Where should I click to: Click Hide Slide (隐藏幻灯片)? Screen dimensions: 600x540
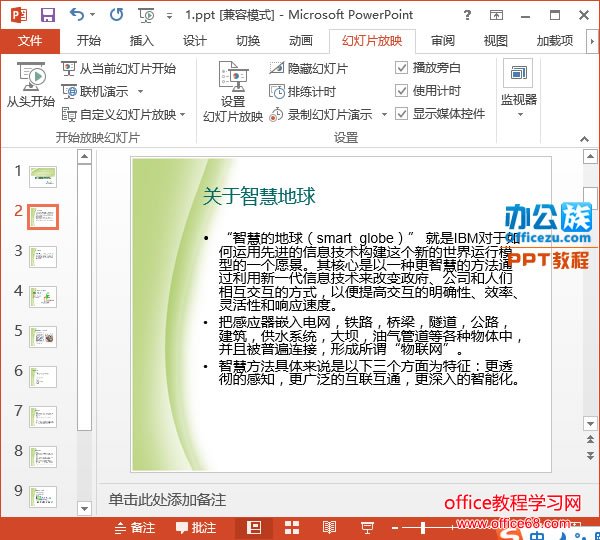(308, 68)
